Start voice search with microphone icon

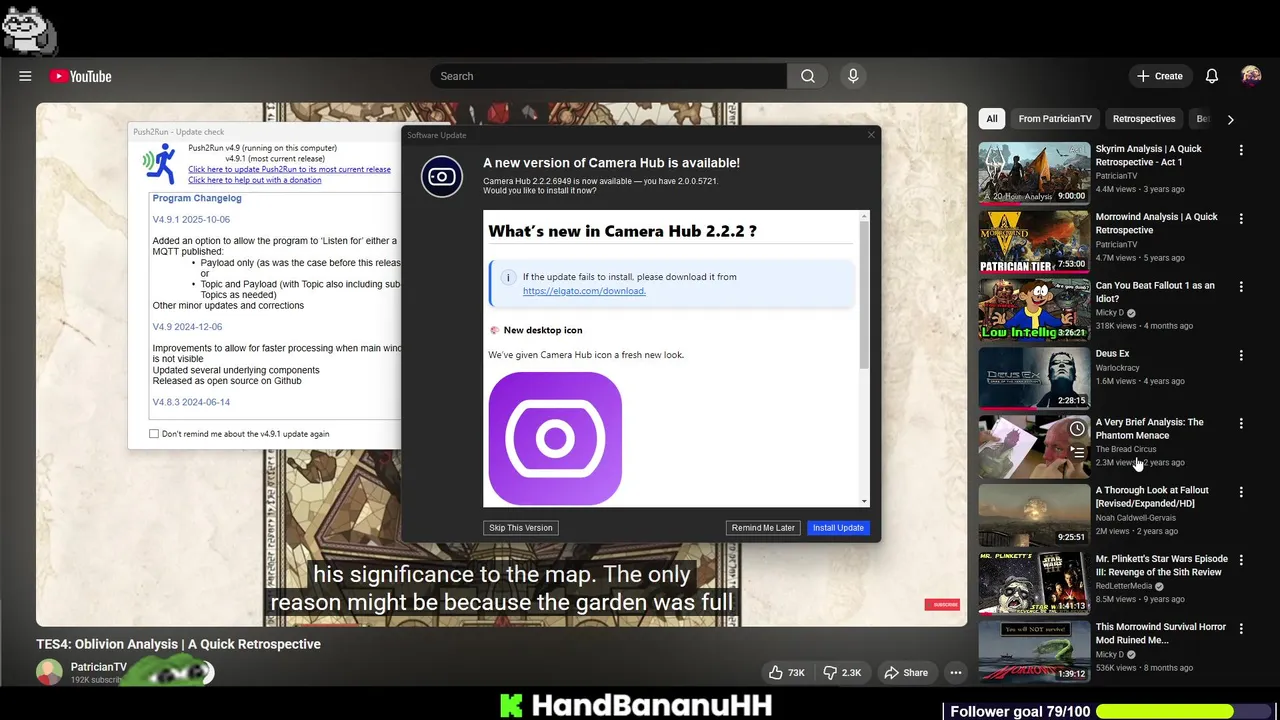[853, 76]
